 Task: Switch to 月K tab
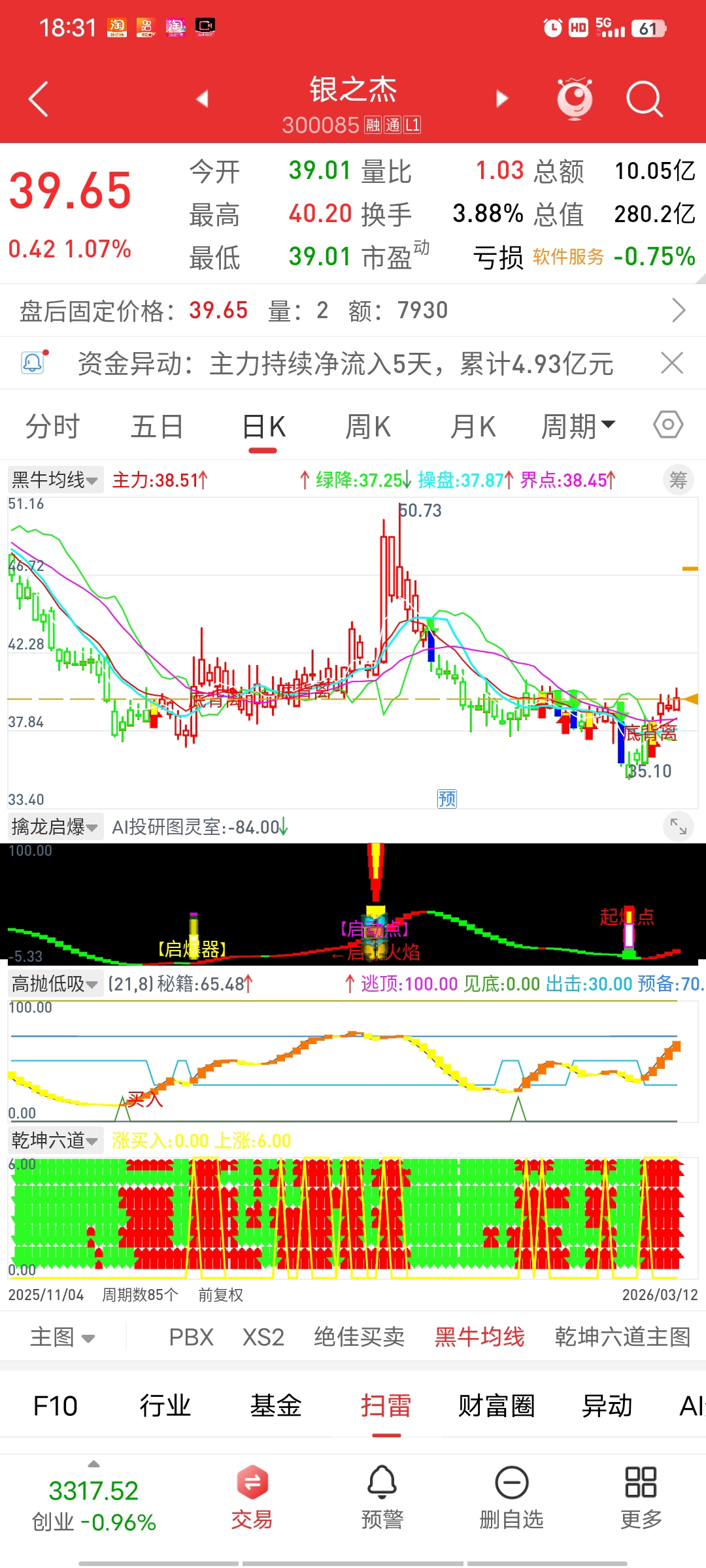473,427
